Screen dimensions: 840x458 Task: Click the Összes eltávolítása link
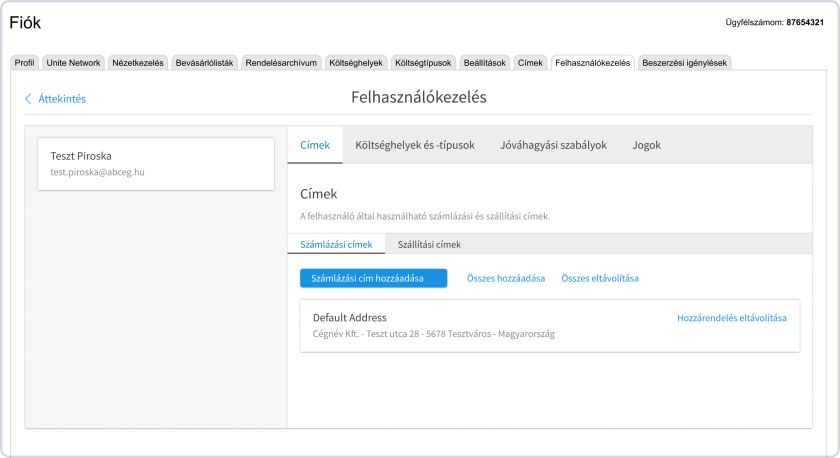point(600,278)
